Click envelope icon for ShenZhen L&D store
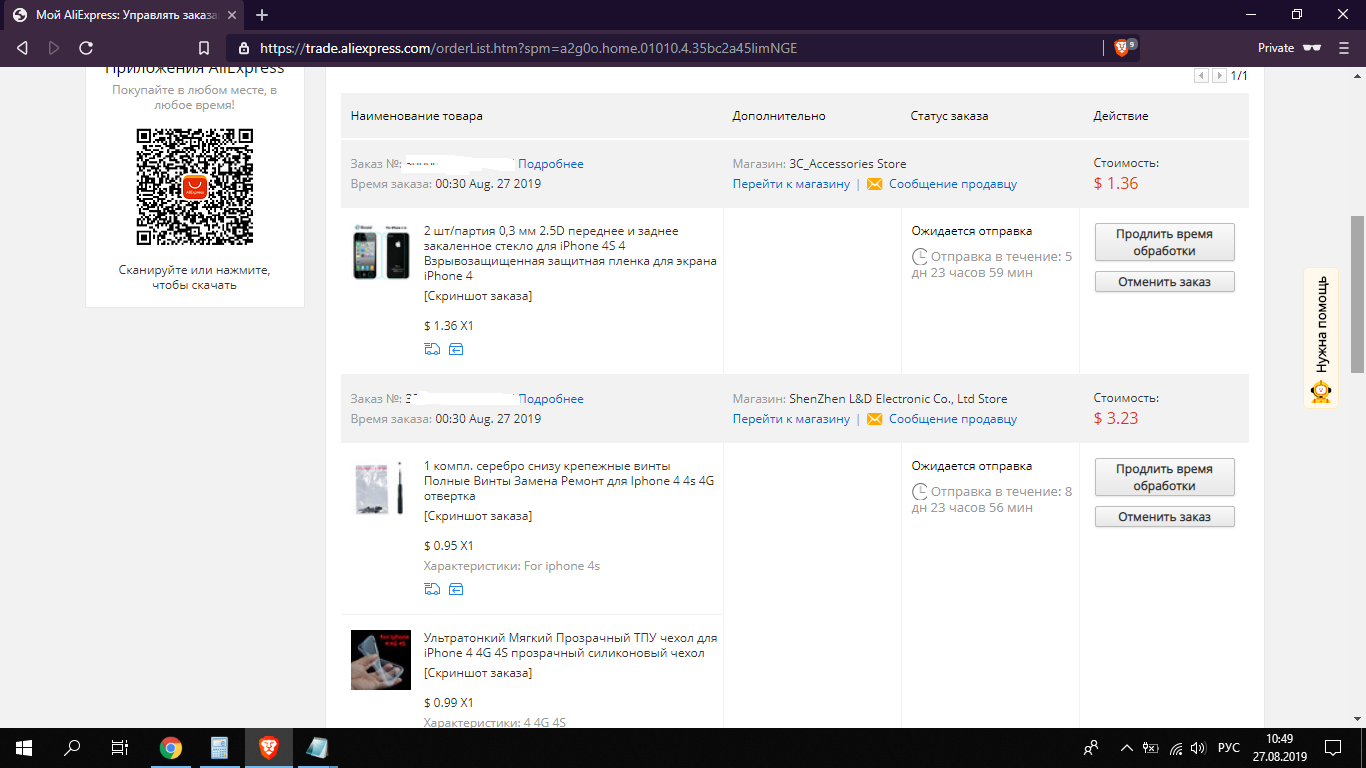The width and height of the screenshot is (1366, 768). point(875,419)
